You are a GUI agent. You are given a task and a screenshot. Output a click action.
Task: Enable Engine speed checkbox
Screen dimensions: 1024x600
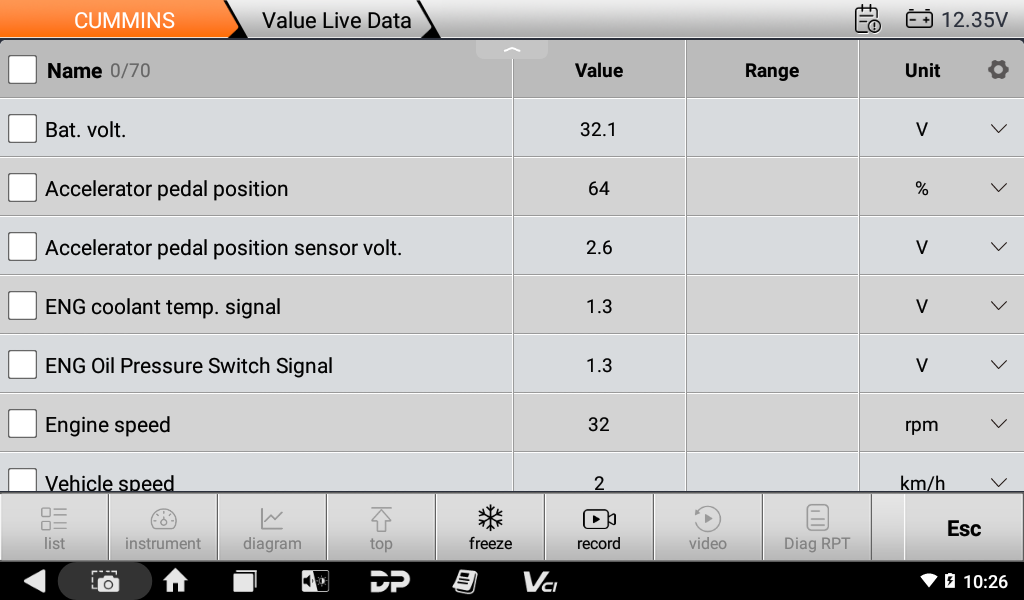coord(22,424)
